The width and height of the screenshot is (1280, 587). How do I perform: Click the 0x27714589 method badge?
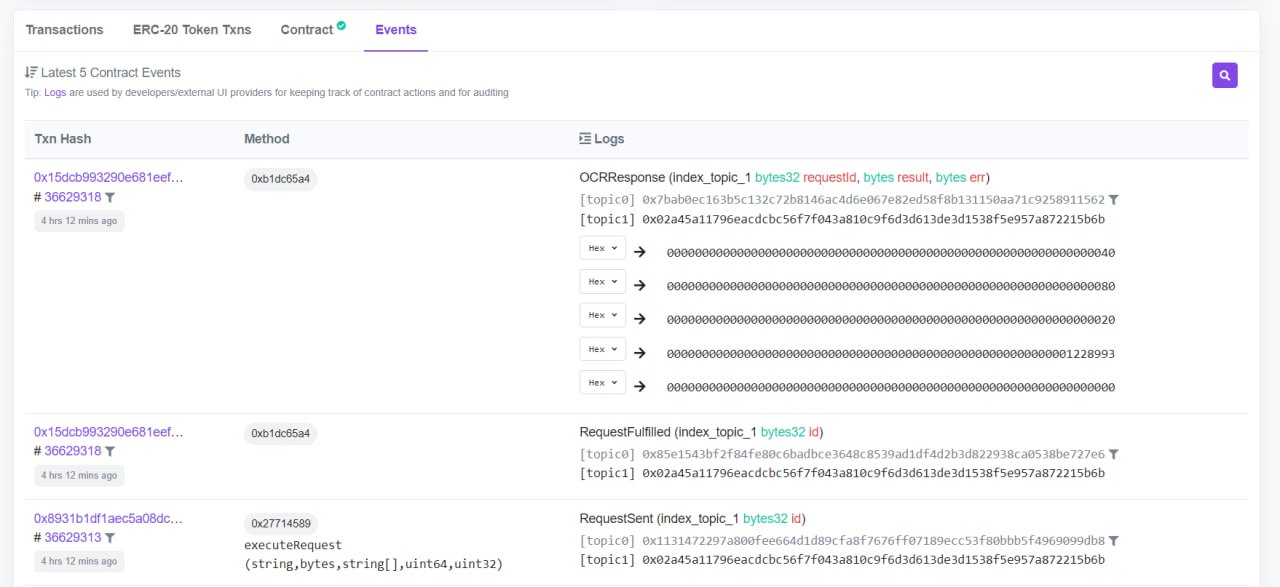point(281,523)
